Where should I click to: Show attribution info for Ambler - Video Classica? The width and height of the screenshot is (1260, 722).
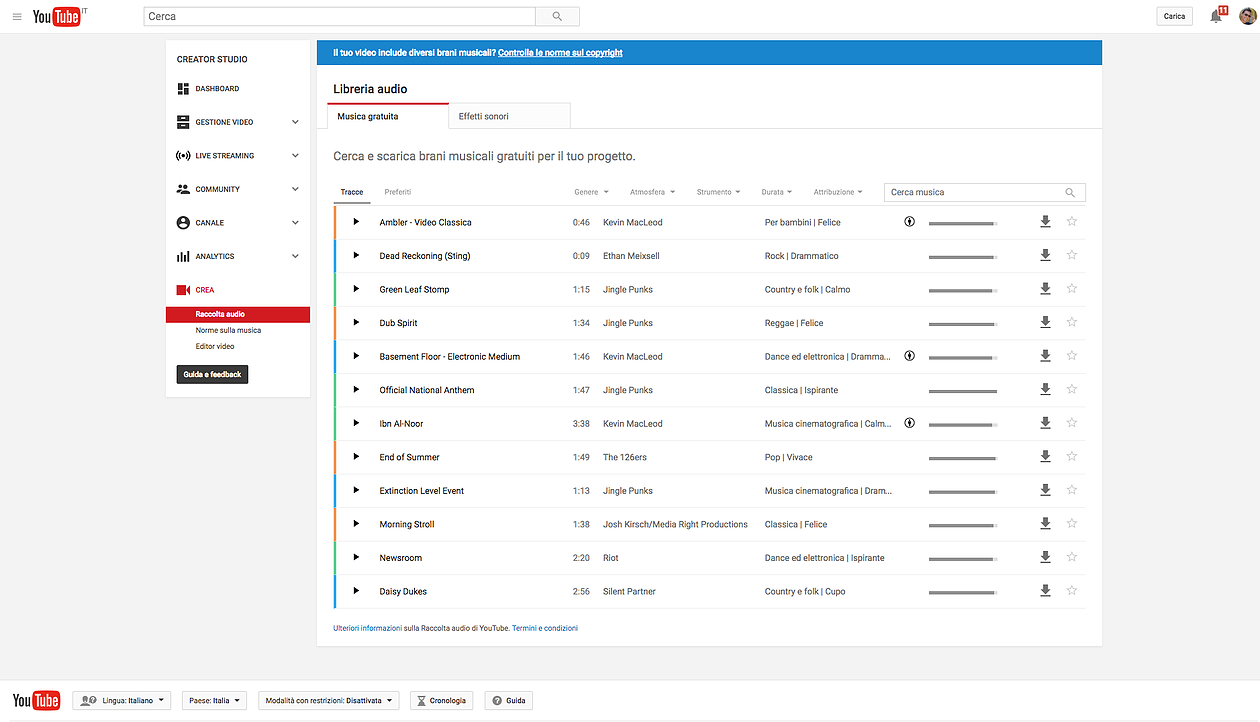(x=909, y=222)
